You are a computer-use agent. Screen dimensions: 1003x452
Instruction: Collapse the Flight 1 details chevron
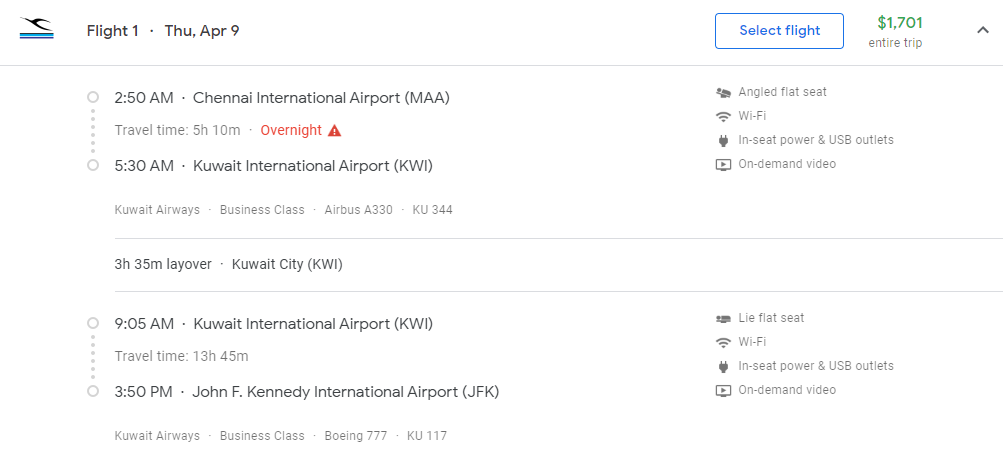tap(983, 30)
